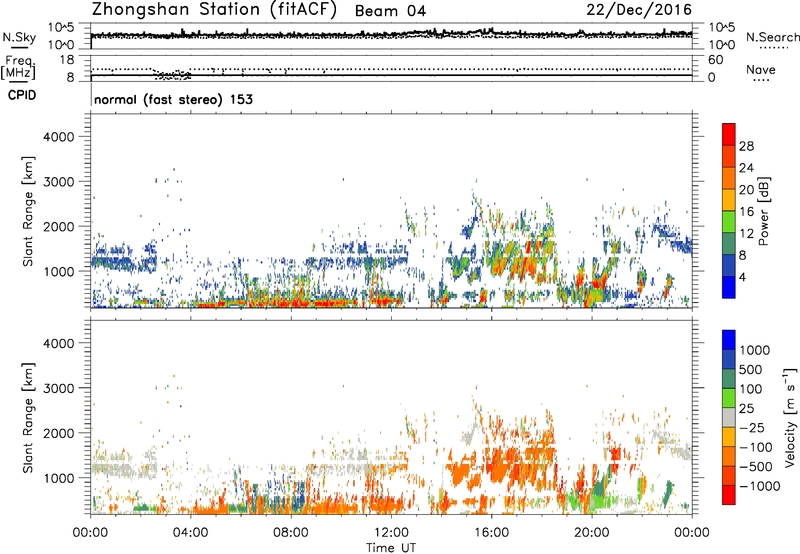Click the 4000 tick in the velocity panel
The height and width of the screenshot is (554, 800).
59,343
